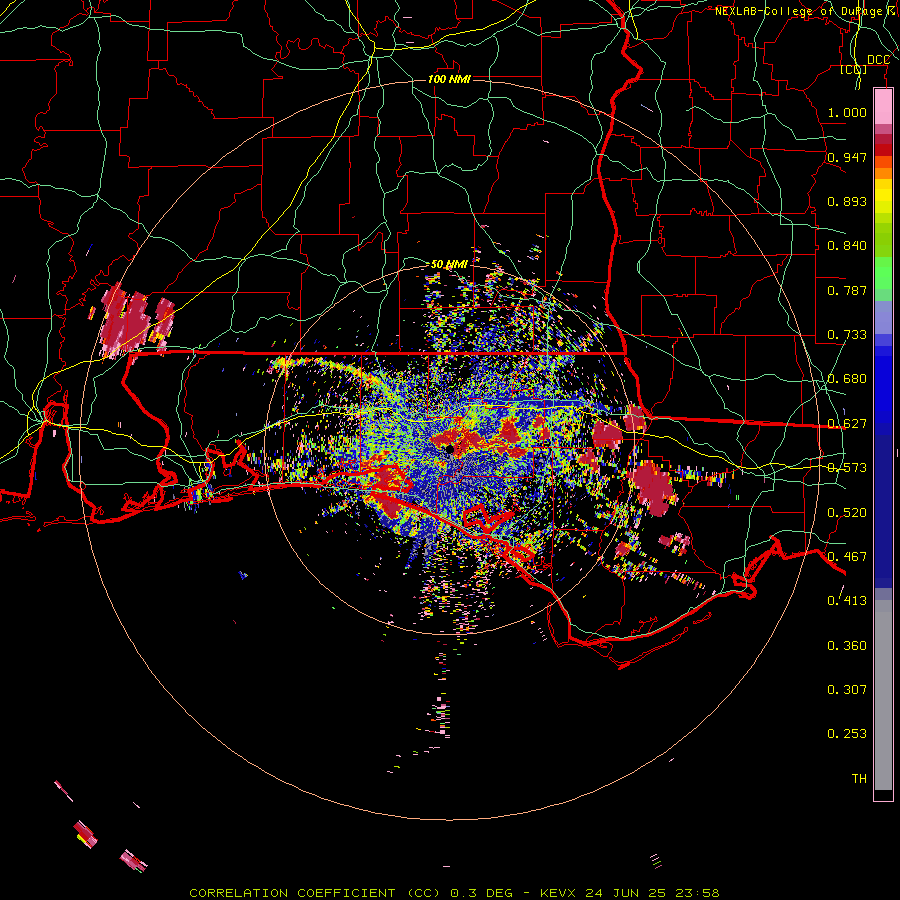Click the 0.893 value on the scale
The width and height of the screenshot is (900, 900).
(x=847, y=201)
